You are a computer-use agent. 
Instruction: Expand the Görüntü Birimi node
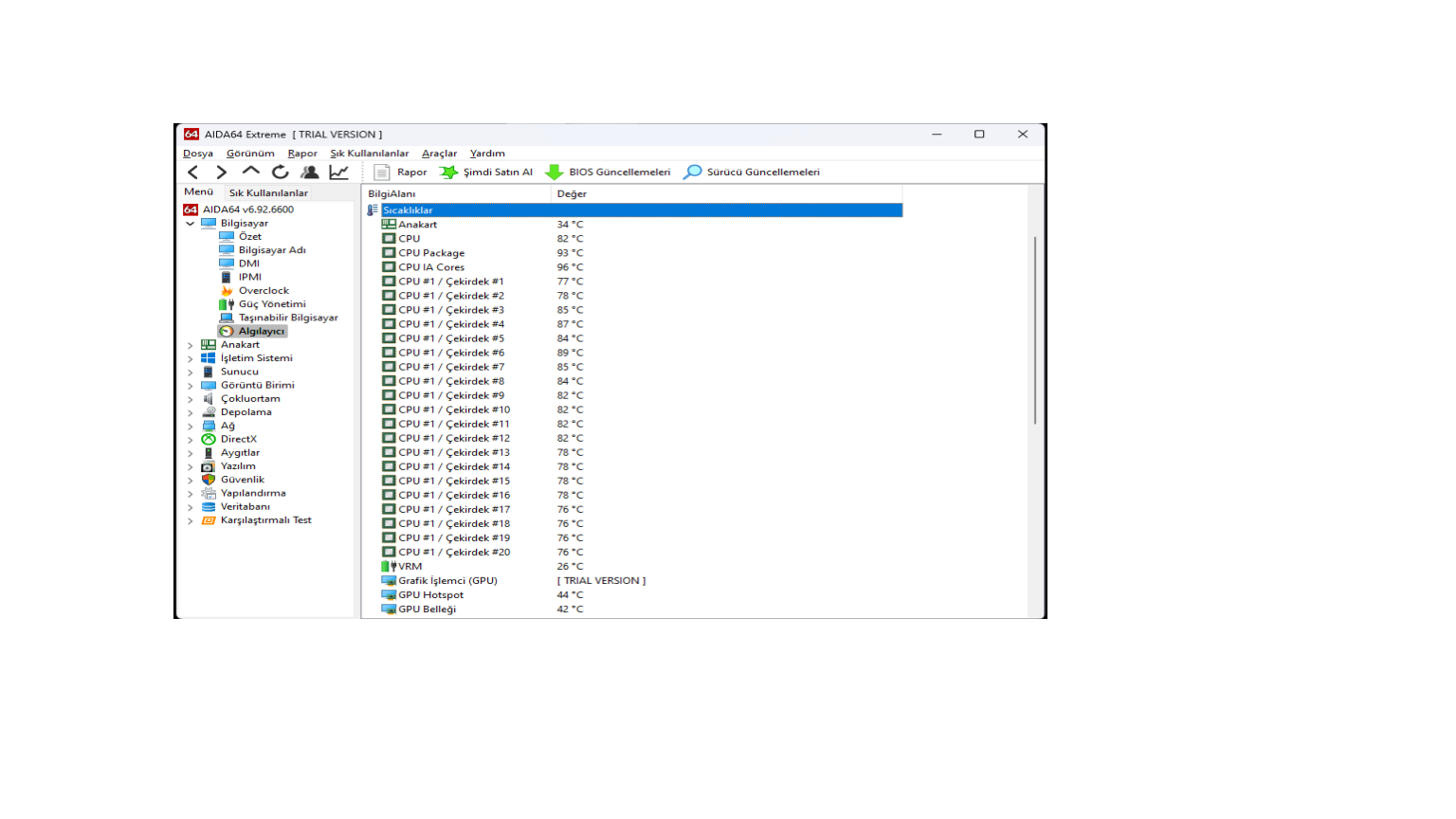pyautogui.click(x=191, y=386)
